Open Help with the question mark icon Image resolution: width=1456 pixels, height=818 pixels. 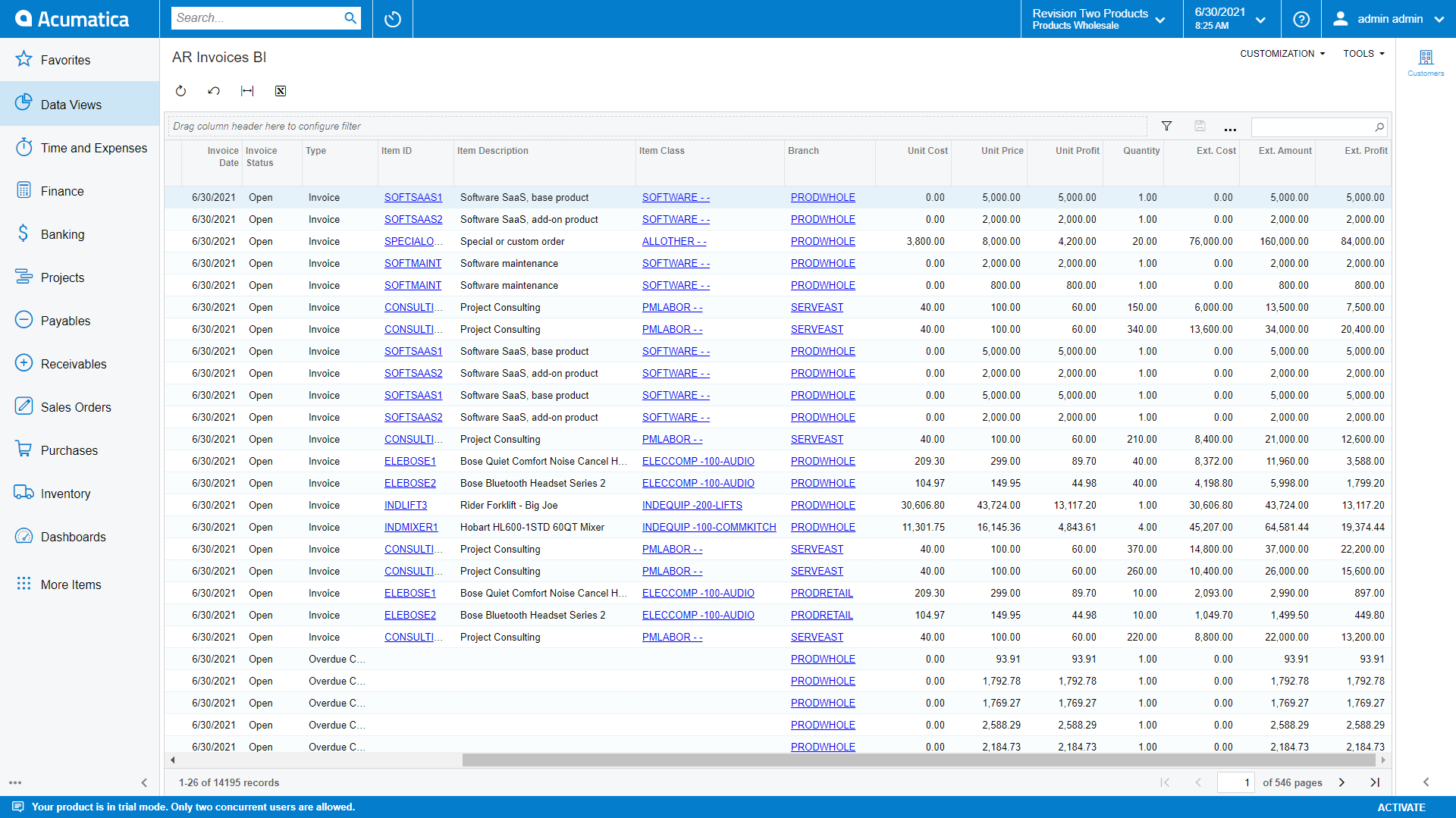tap(1301, 19)
